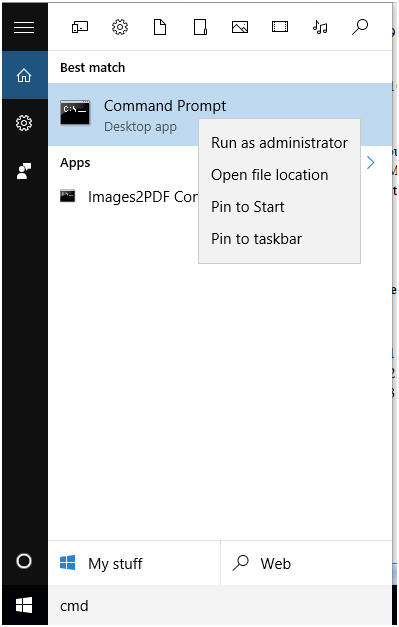This screenshot has width=399, height=627.
Task: Click the My stuff button
Action: 134,563
